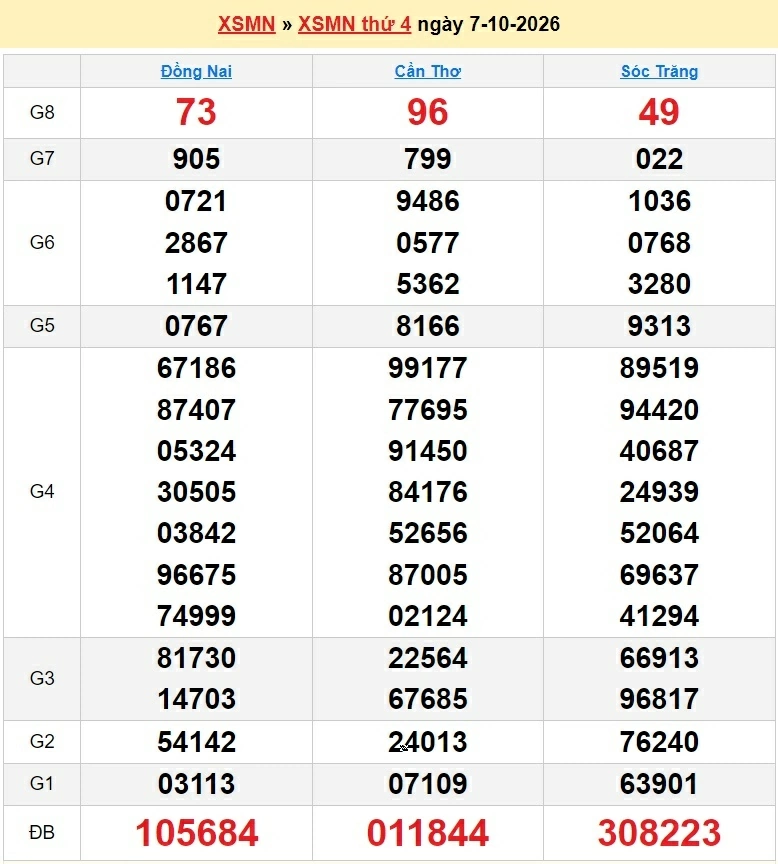Click the G4 row label
Screen dimensions: 778x864
pos(42,491)
